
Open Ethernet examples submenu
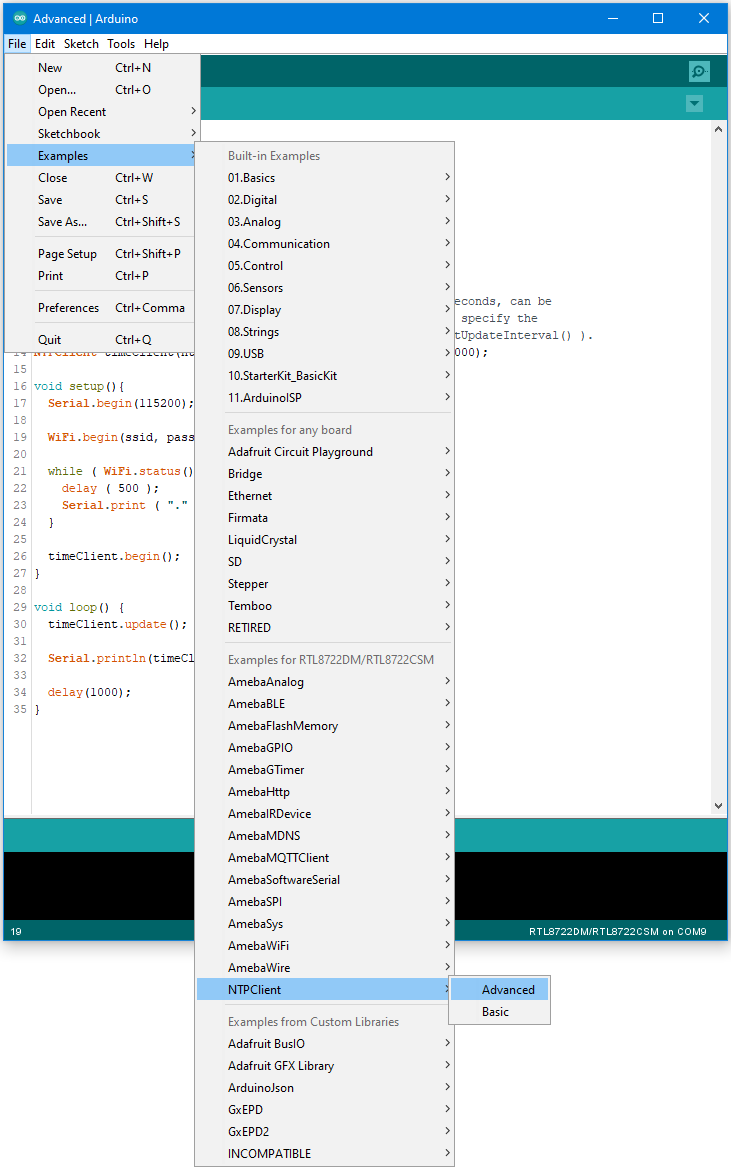[x=324, y=496]
